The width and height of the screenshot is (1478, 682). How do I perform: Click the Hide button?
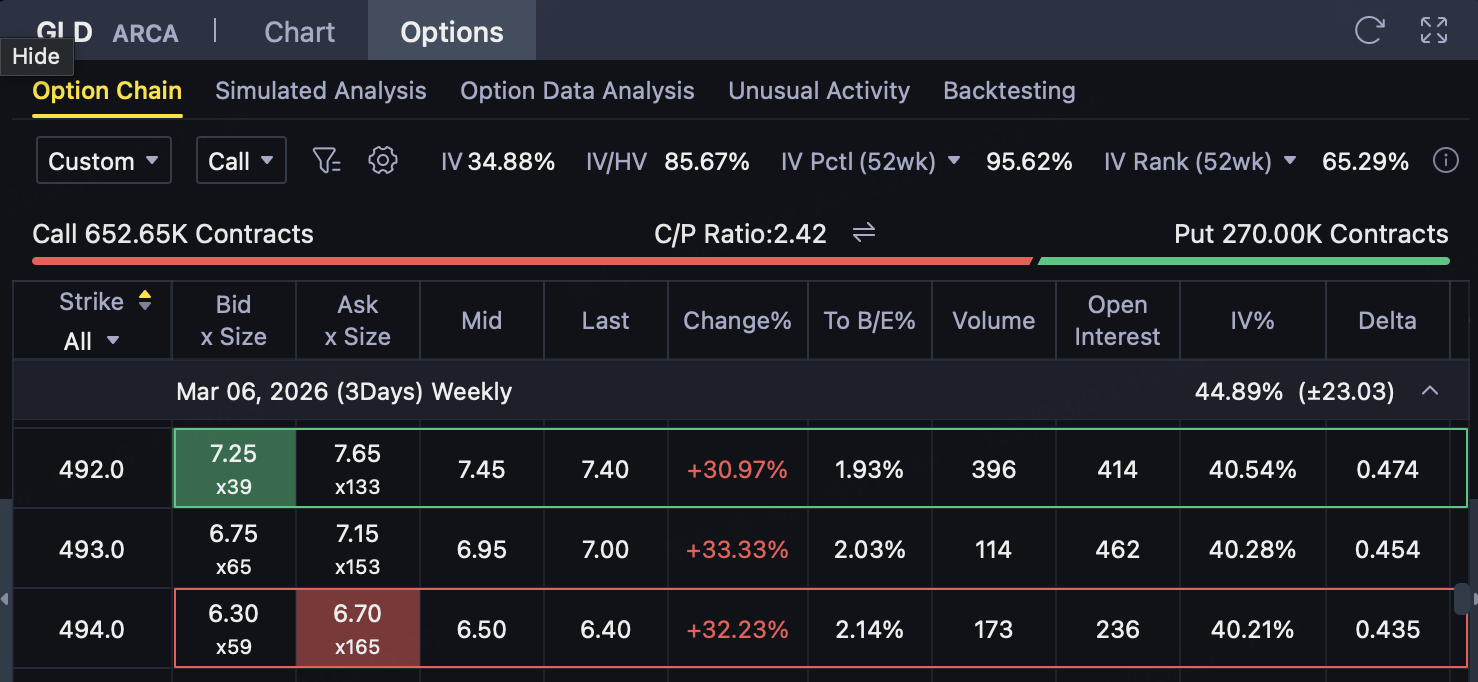(36, 57)
